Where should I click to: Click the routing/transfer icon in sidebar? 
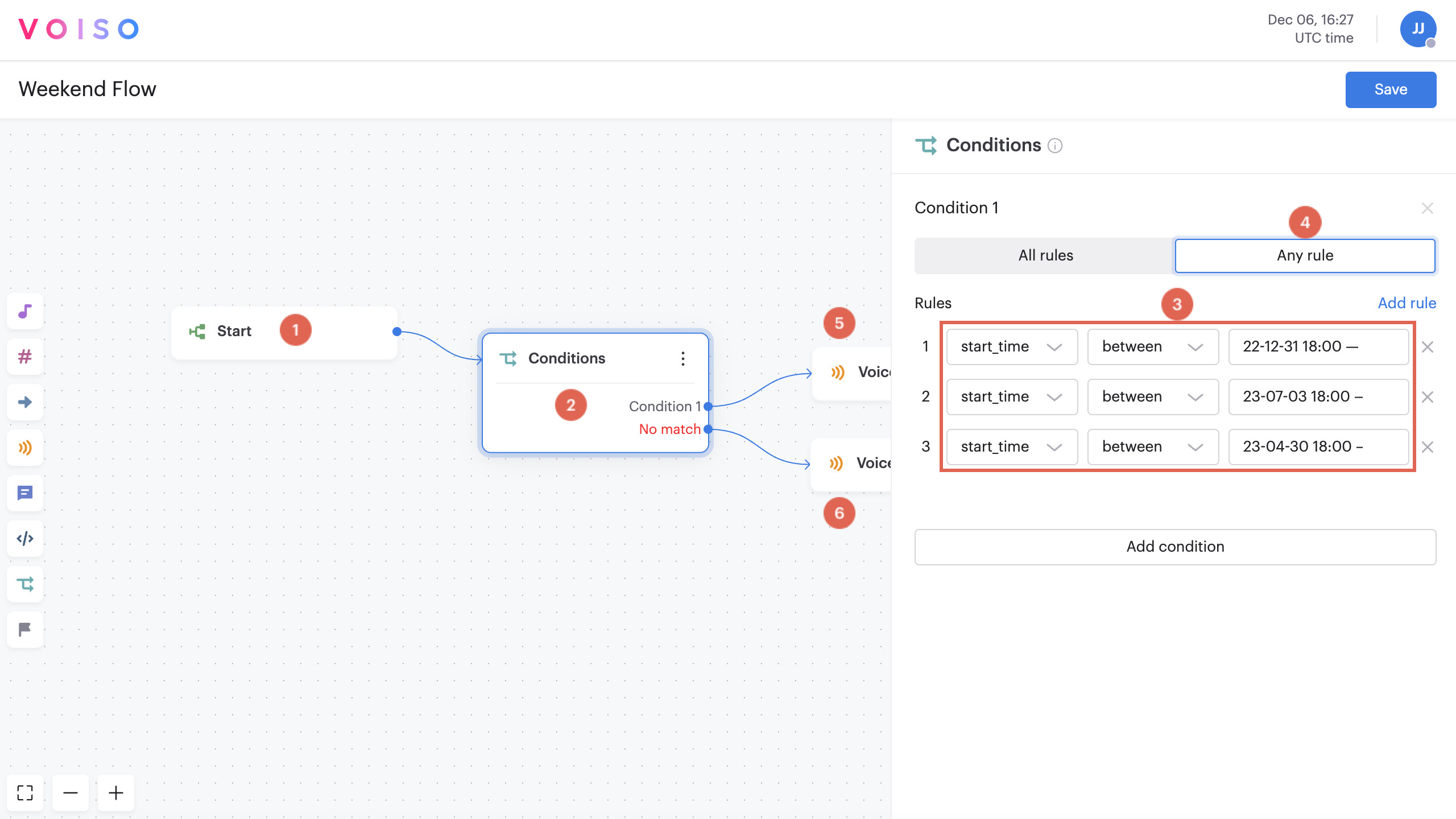(x=25, y=584)
